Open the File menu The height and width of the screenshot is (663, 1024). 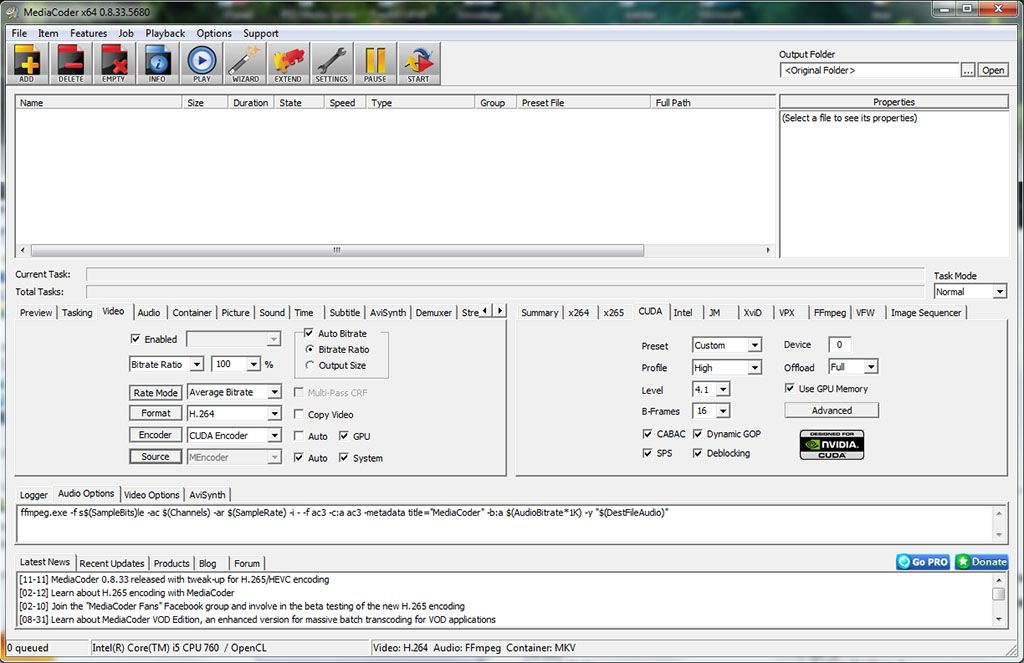[20, 33]
